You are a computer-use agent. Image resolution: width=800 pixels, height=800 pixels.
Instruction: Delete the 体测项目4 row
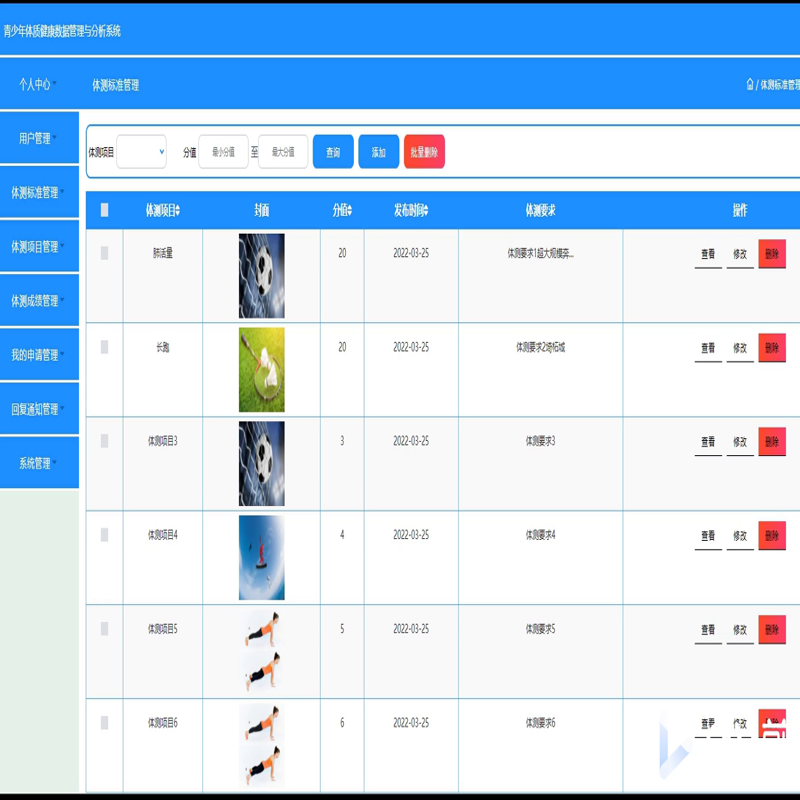click(772, 535)
